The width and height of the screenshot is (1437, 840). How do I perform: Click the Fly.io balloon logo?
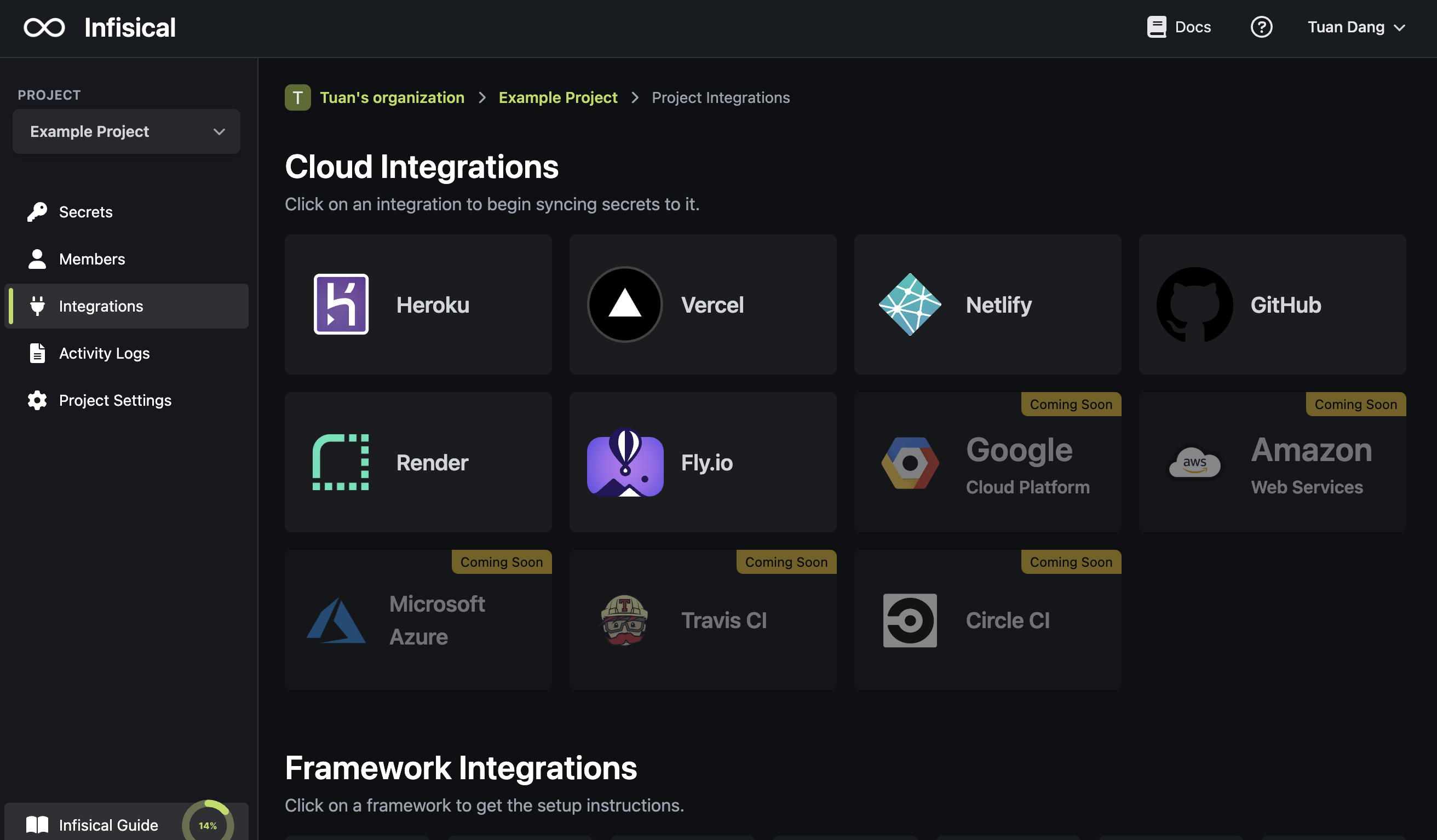click(x=625, y=463)
